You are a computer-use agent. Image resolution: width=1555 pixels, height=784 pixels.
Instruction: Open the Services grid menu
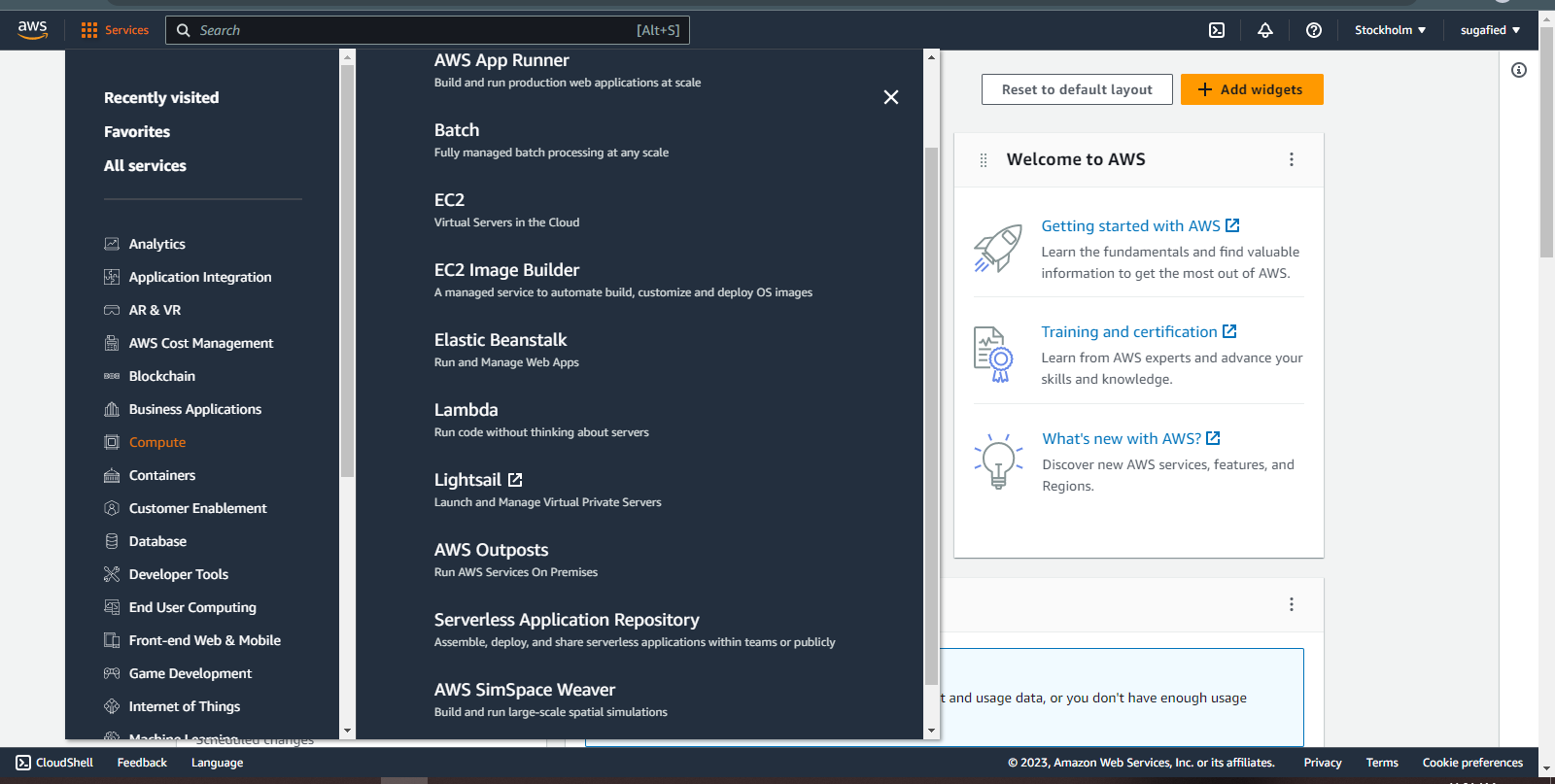tap(89, 30)
